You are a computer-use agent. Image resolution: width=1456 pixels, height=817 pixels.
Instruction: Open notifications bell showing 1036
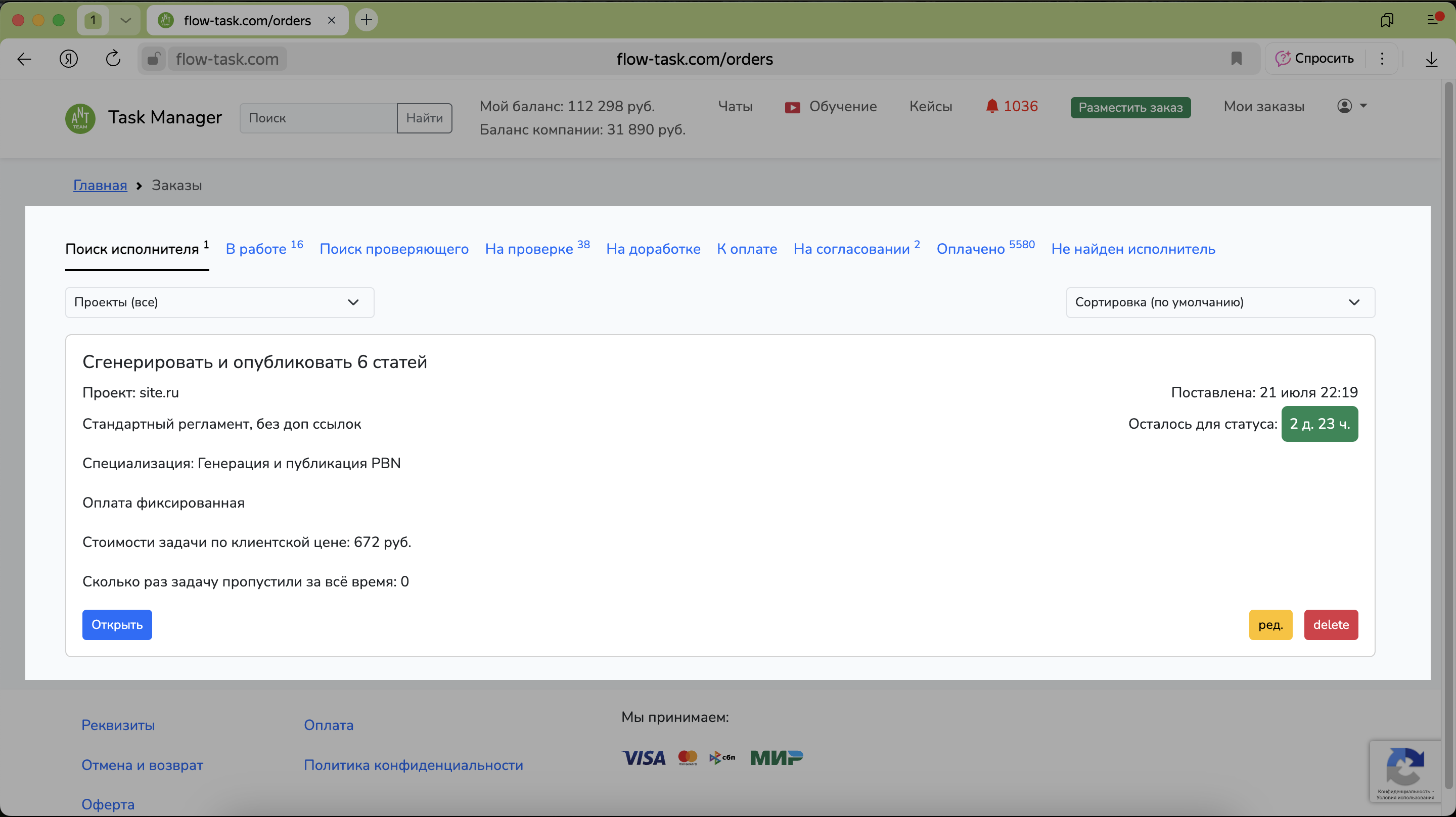tap(1011, 106)
